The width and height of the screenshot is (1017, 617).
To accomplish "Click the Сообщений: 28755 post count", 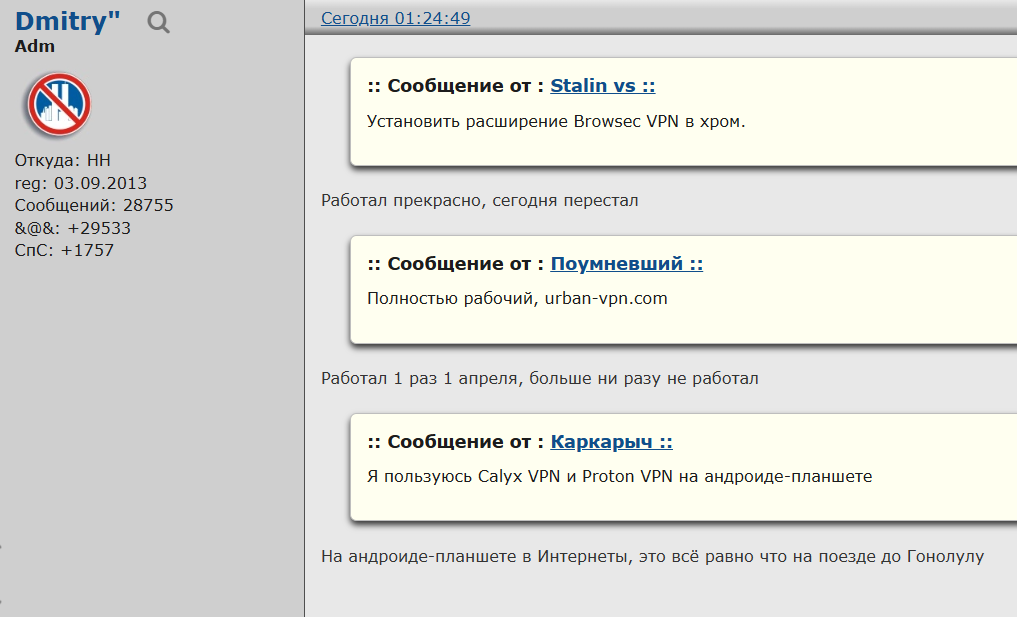I will (x=94, y=206).
